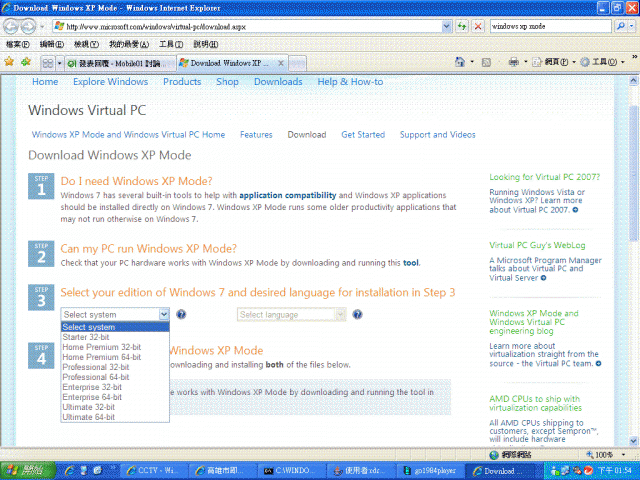Open the Select language dropdown
The width and height of the screenshot is (640, 480).
click(x=291, y=314)
